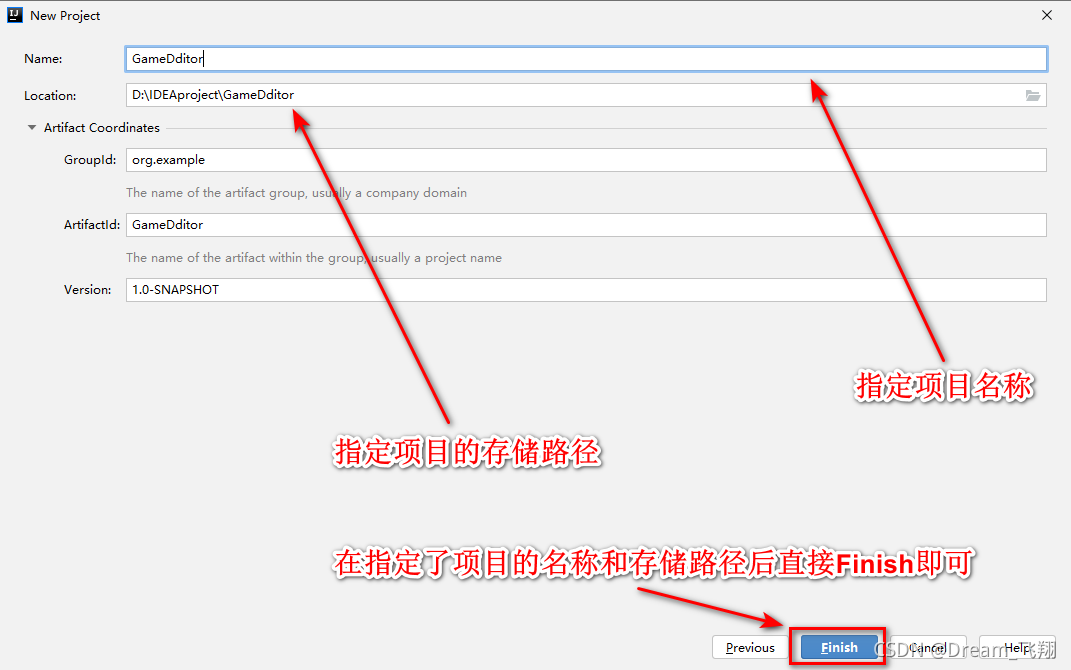Image resolution: width=1071 pixels, height=670 pixels.
Task: Click the GroupId field containing org.example
Action: pos(586,160)
